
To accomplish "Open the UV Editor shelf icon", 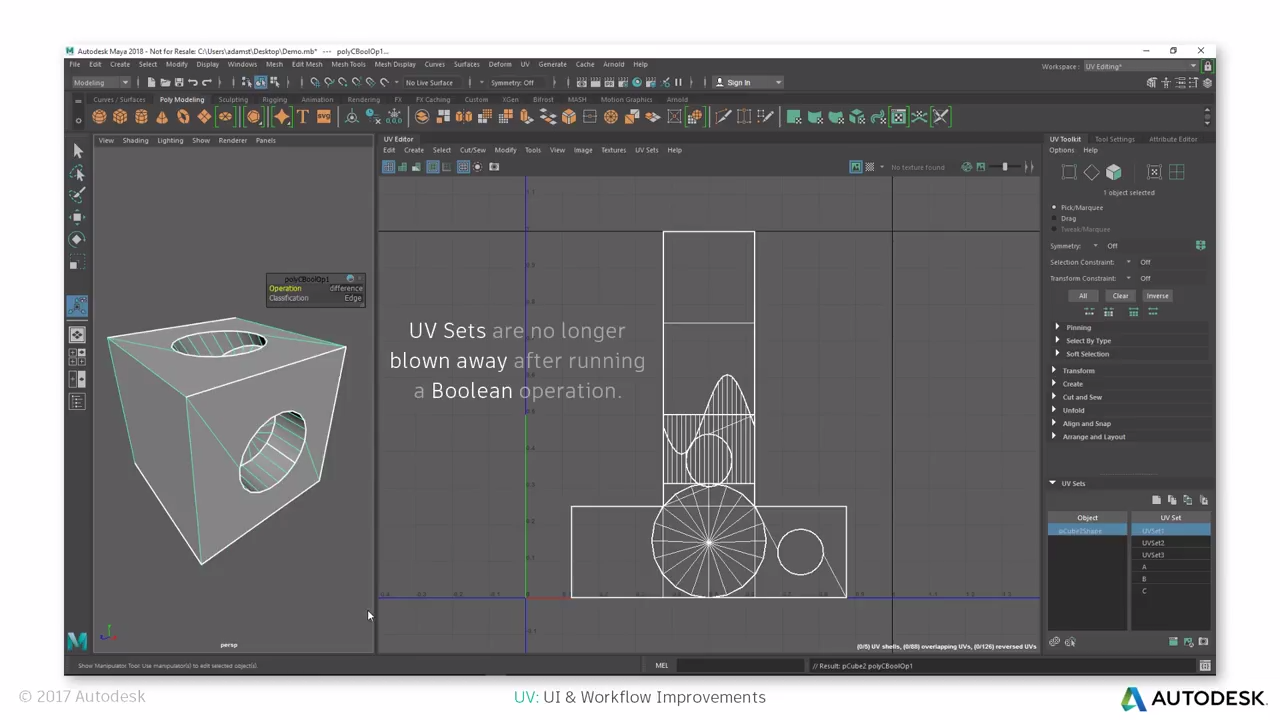I will pos(899,117).
